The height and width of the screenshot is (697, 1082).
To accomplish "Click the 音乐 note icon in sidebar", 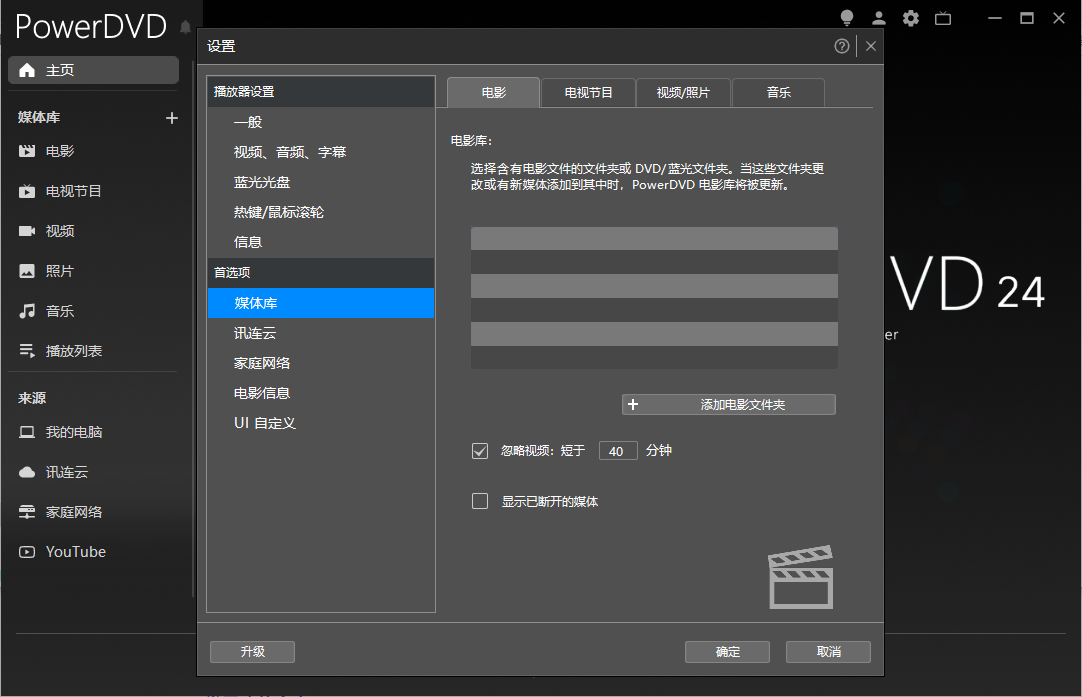I will [27, 311].
